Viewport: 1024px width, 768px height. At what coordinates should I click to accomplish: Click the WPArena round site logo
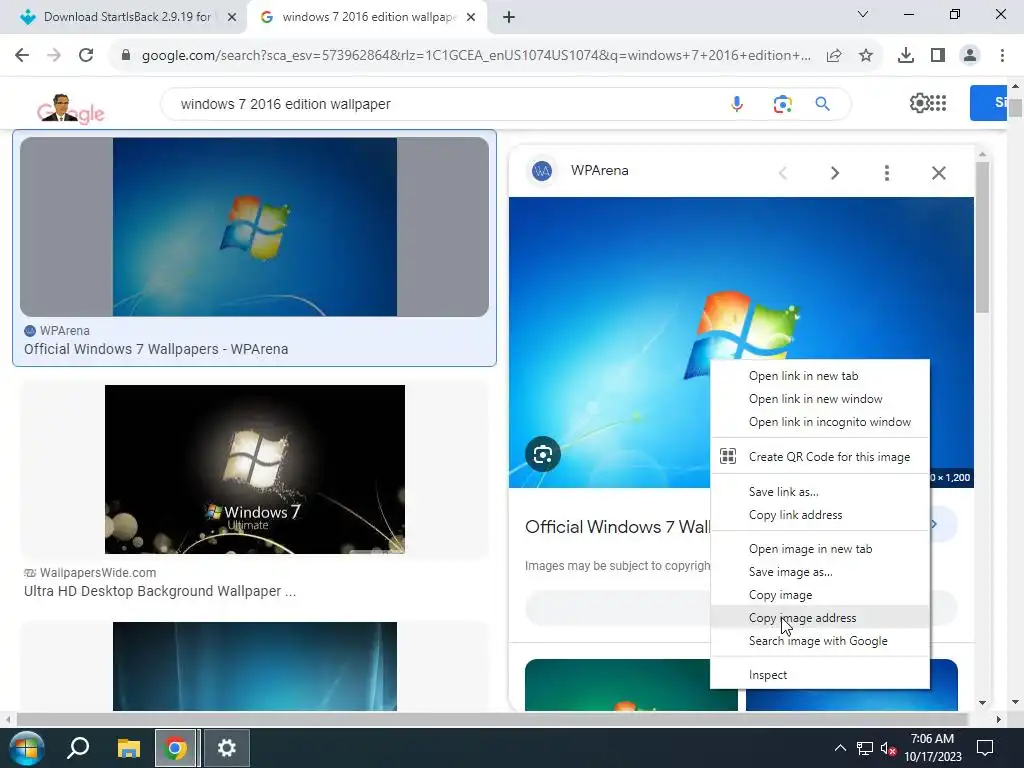tap(542, 171)
